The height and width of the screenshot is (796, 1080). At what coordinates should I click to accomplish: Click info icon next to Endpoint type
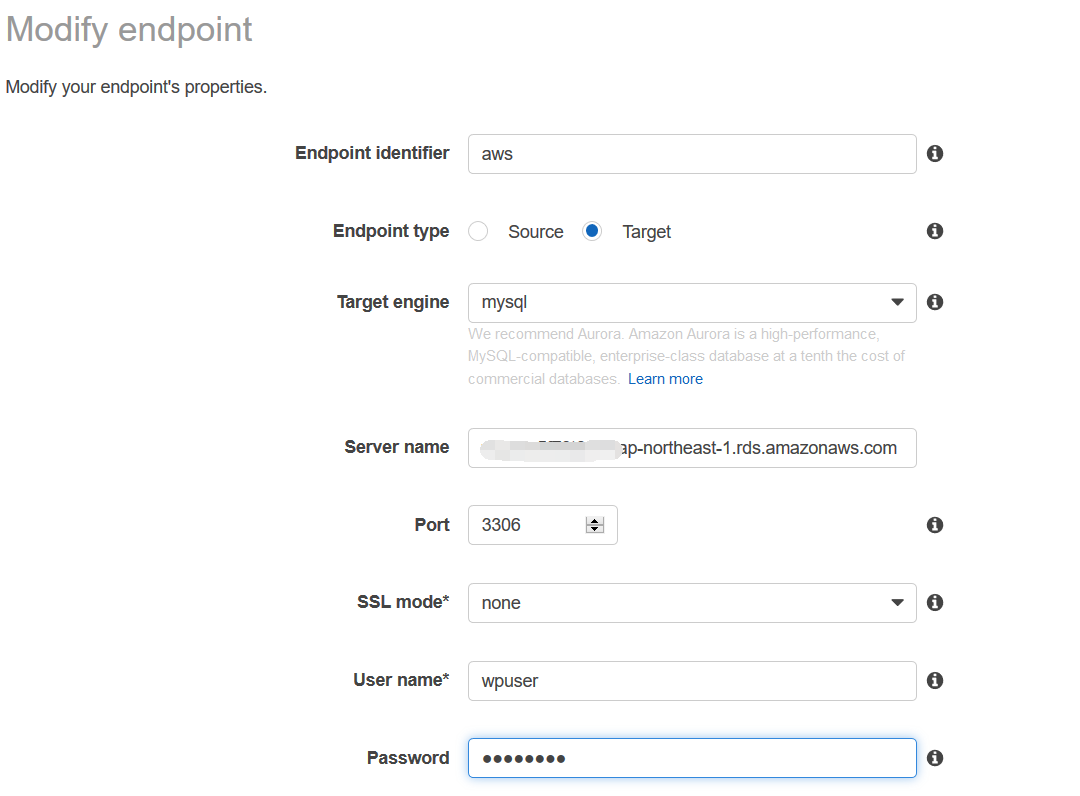[x=935, y=231]
